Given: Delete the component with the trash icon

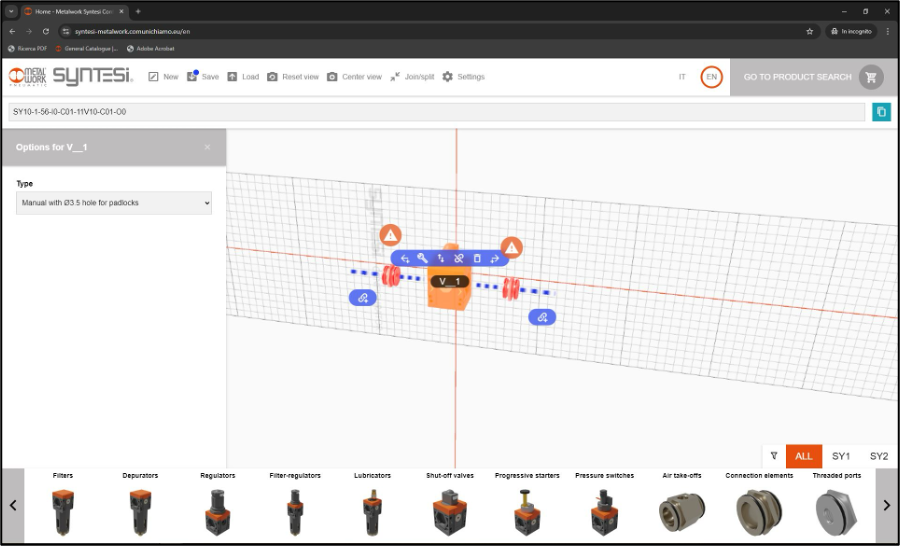Looking at the screenshot, I should tap(477, 258).
